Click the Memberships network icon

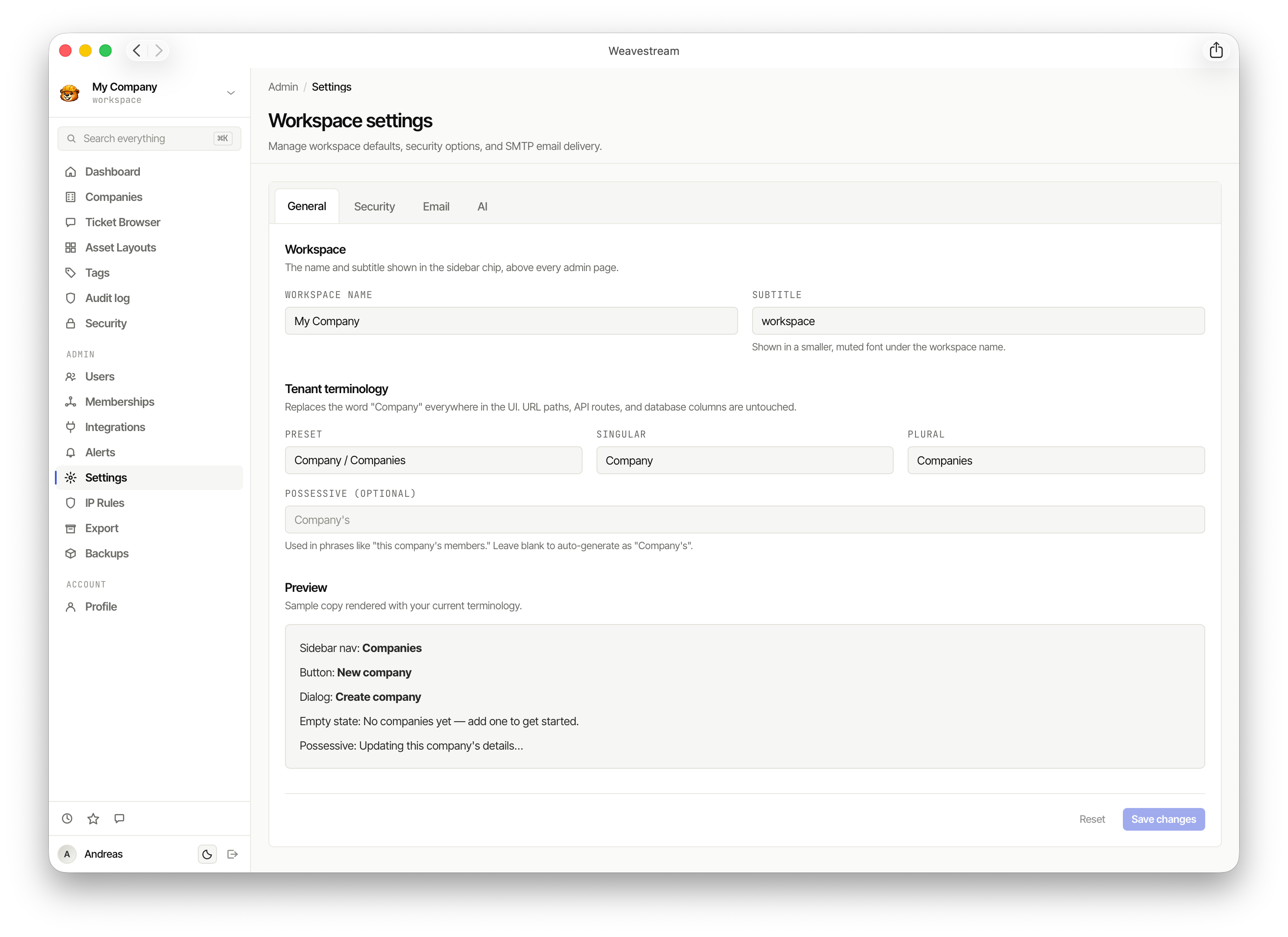point(71,401)
